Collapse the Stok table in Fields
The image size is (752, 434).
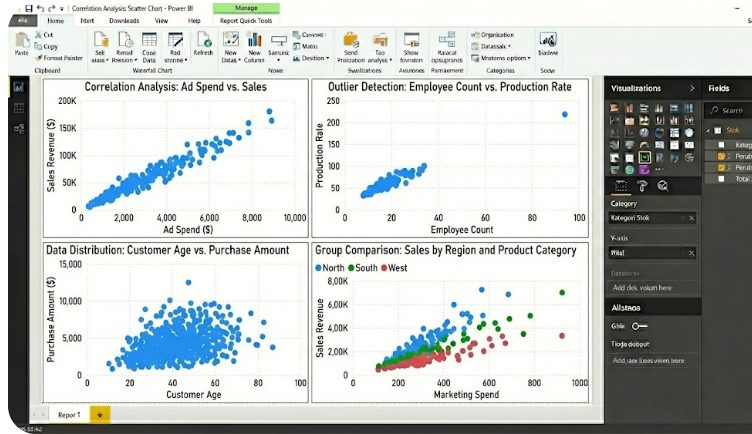(x=710, y=130)
